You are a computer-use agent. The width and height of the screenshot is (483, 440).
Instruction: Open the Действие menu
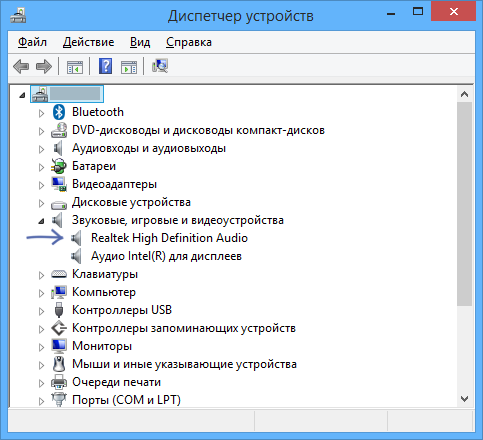pyautogui.click(x=88, y=42)
